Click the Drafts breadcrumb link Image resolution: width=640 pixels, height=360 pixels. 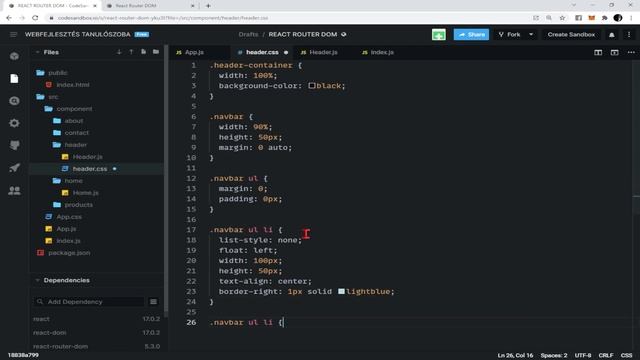pos(248,34)
